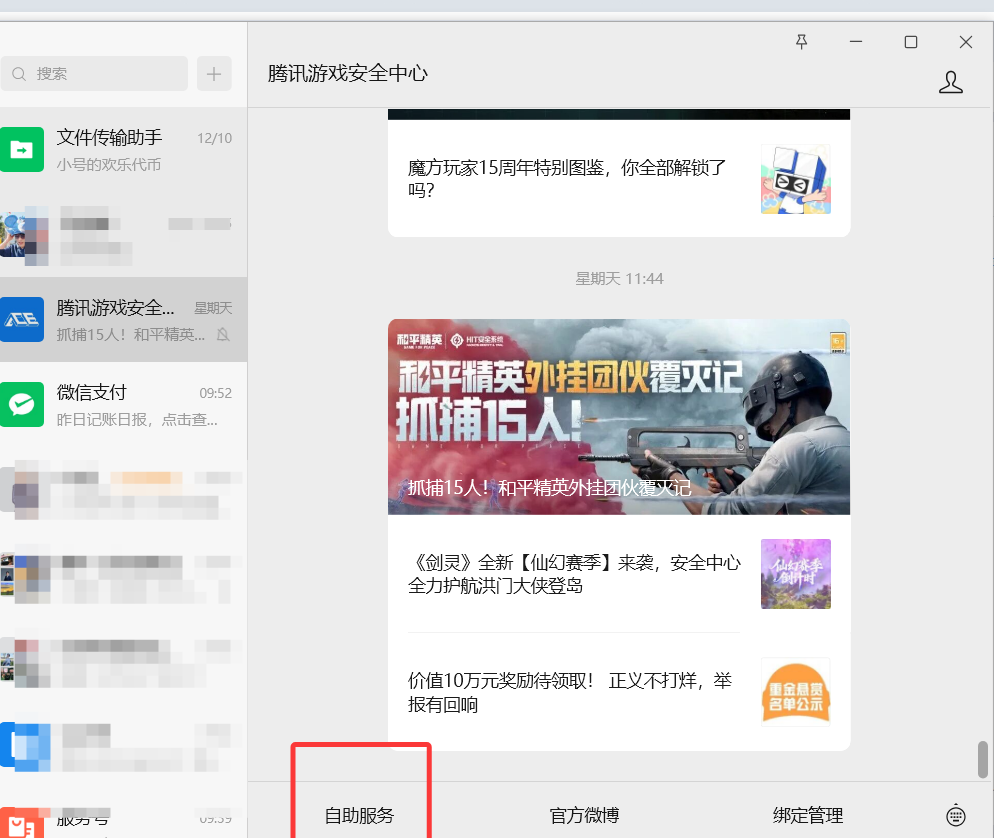Open the account profile icon
The image size is (994, 838).
point(950,82)
